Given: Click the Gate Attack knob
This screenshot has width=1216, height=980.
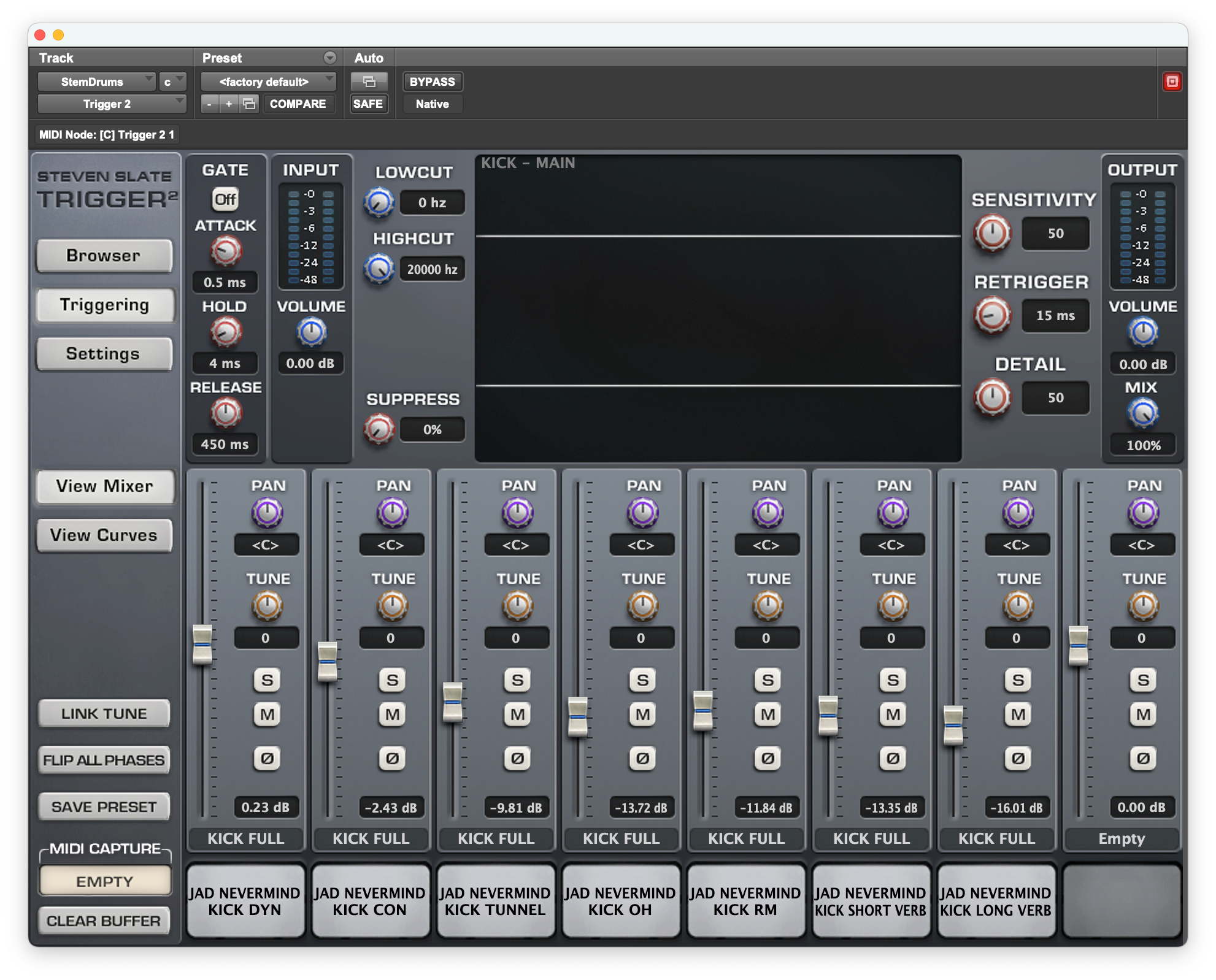Looking at the screenshot, I should click(225, 251).
